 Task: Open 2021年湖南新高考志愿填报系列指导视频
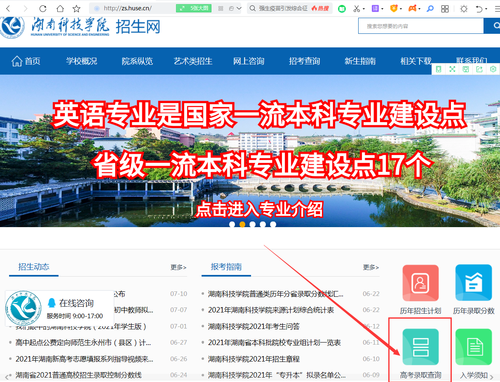pyautogui.click(x=84, y=359)
